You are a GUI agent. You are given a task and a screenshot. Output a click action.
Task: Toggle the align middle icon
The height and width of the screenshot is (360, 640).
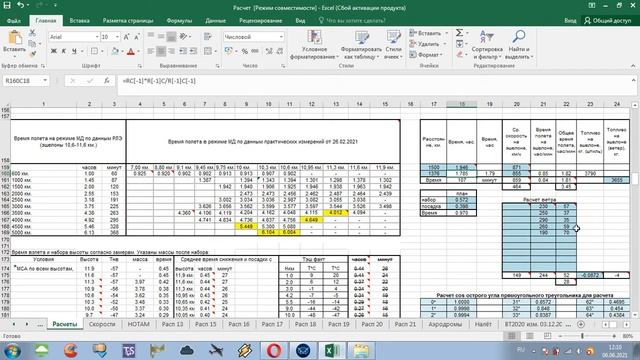tap(161, 37)
